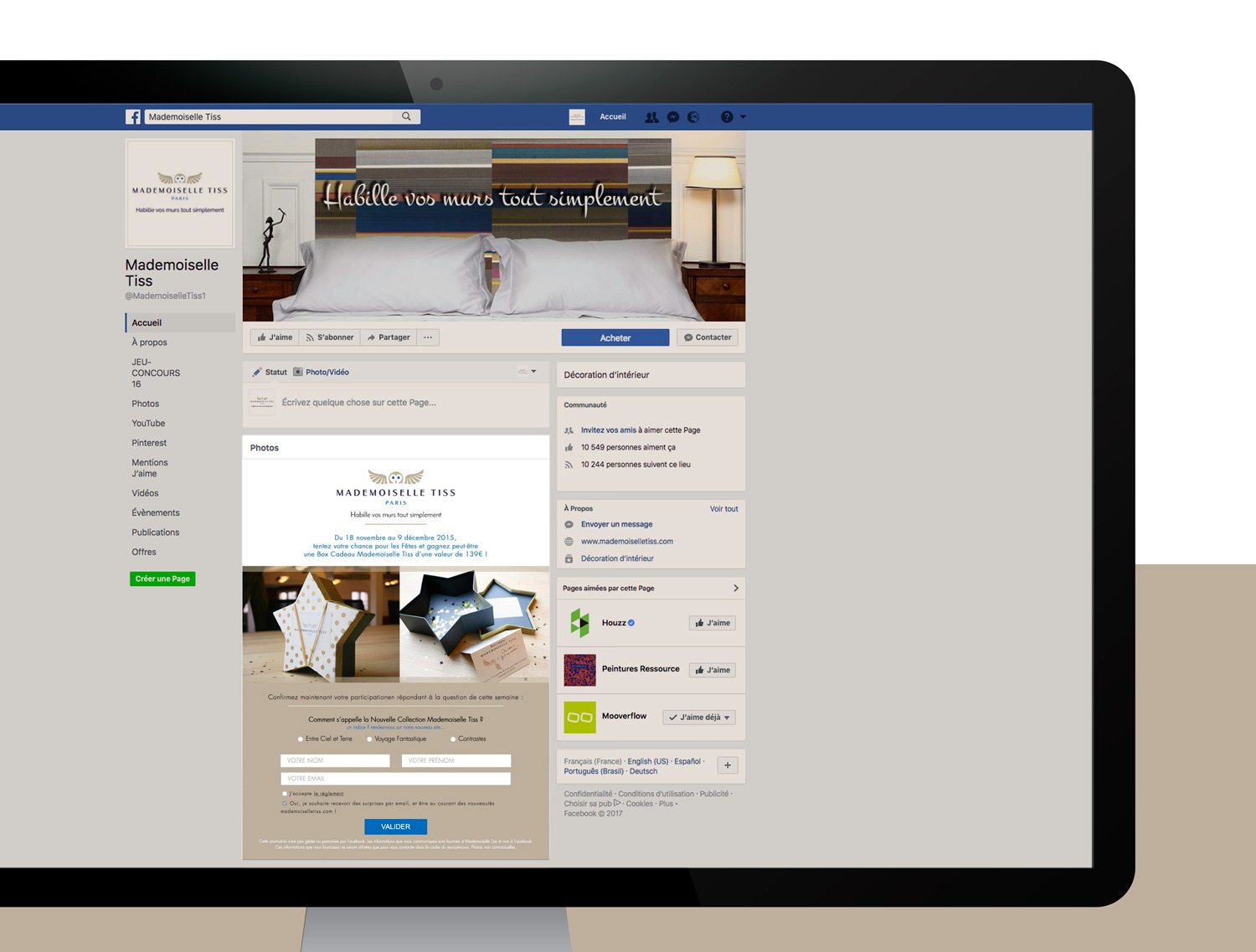Viewport: 1256px width, 952px height.
Task: Open the Mademoiselle Tiss profile picture
Action: [180, 193]
